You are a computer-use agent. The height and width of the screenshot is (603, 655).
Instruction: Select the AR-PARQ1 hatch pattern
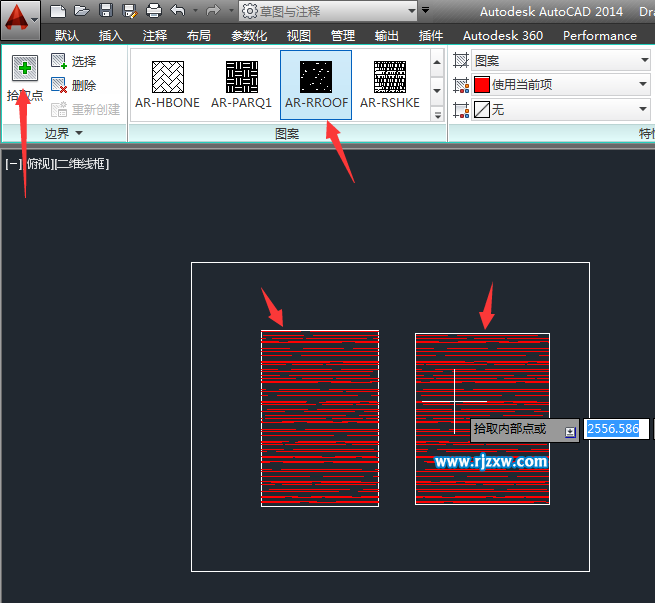pos(241,85)
